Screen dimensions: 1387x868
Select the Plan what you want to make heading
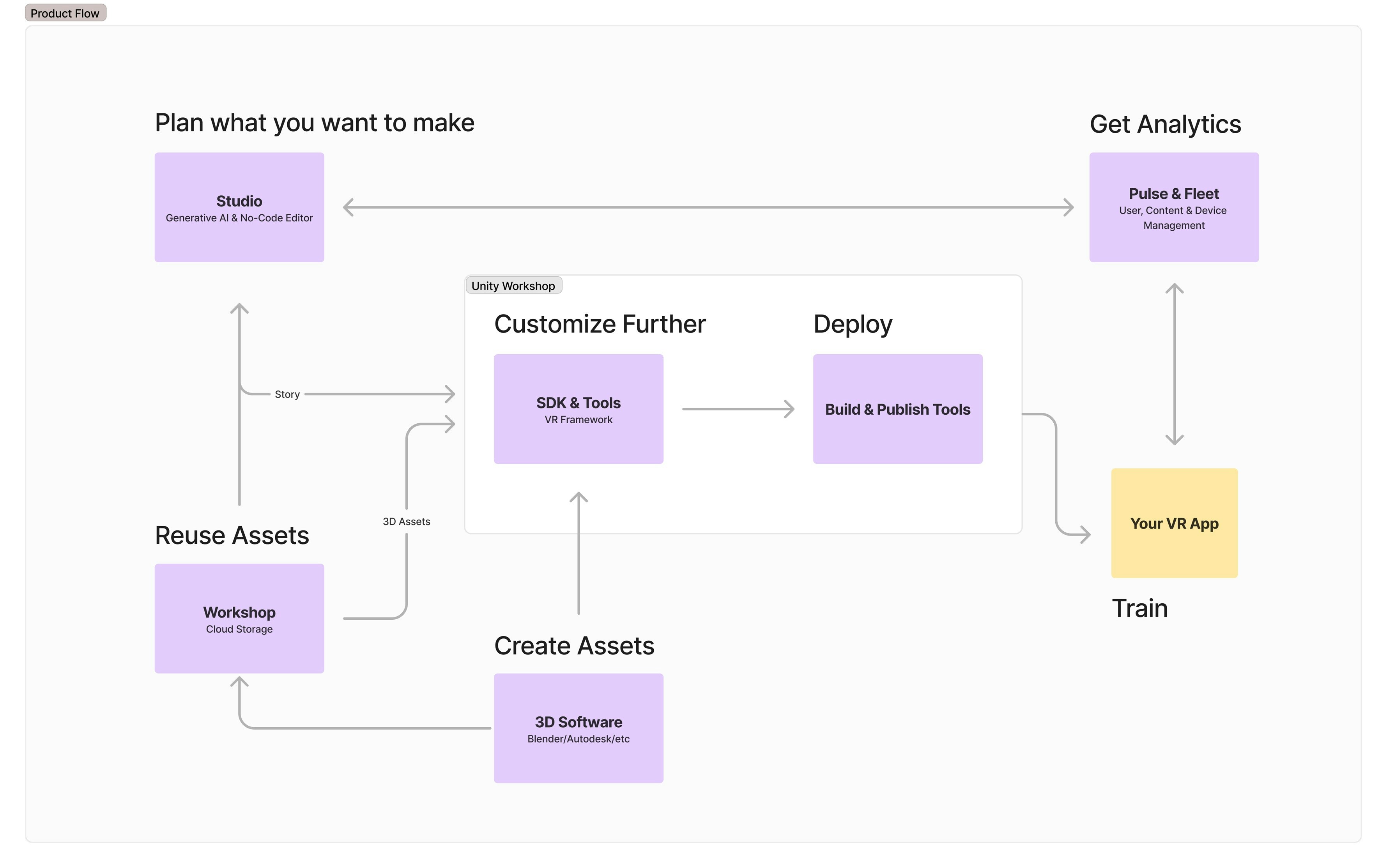click(x=315, y=123)
